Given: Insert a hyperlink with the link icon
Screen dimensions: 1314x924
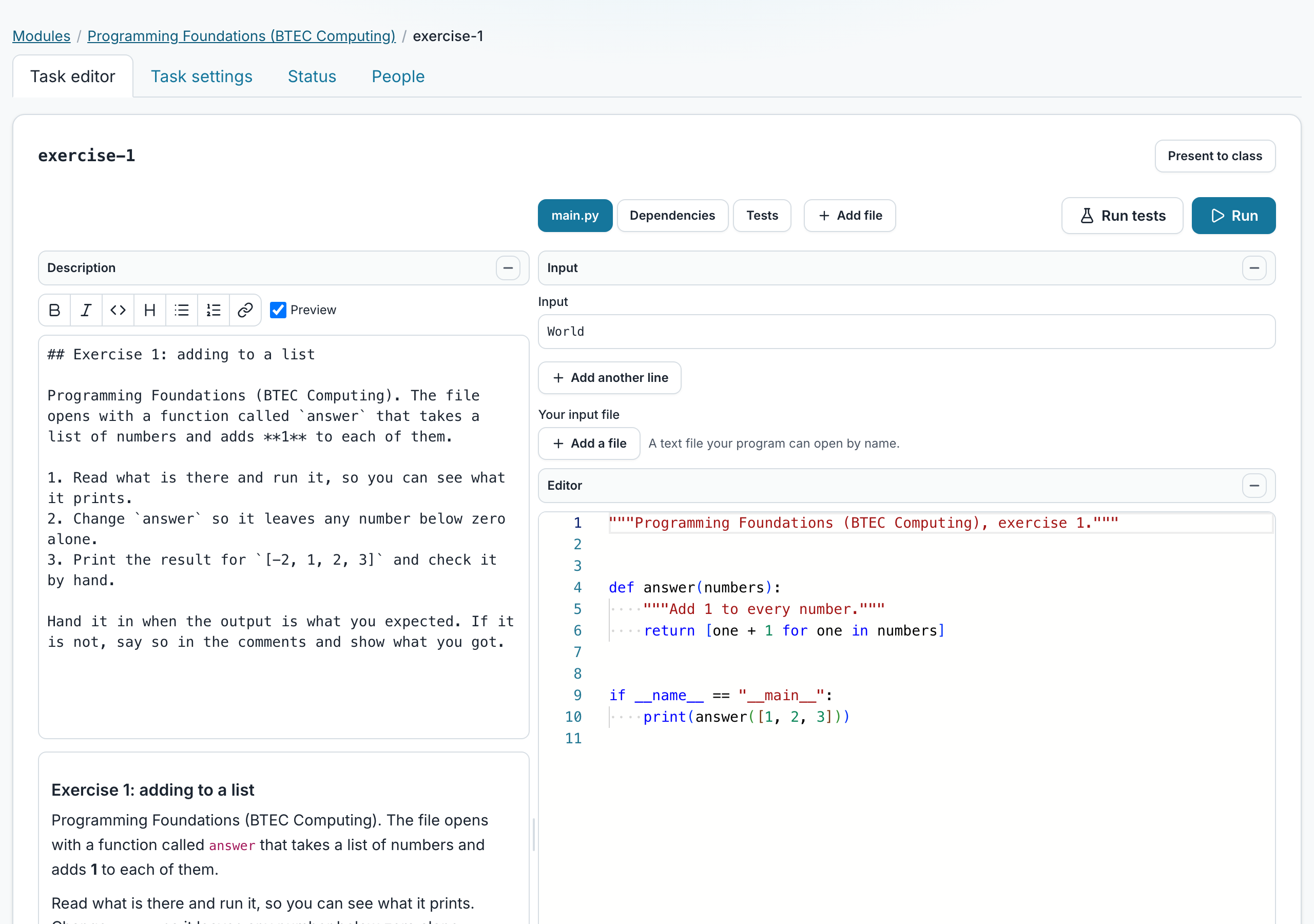Looking at the screenshot, I should (x=245, y=310).
